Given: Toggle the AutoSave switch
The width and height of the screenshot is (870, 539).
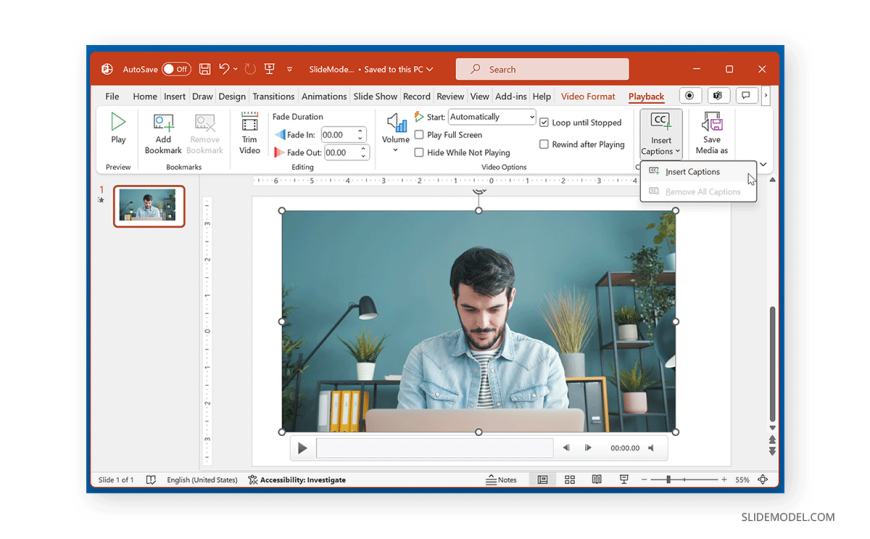Looking at the screenshot, I should [176, 69].
